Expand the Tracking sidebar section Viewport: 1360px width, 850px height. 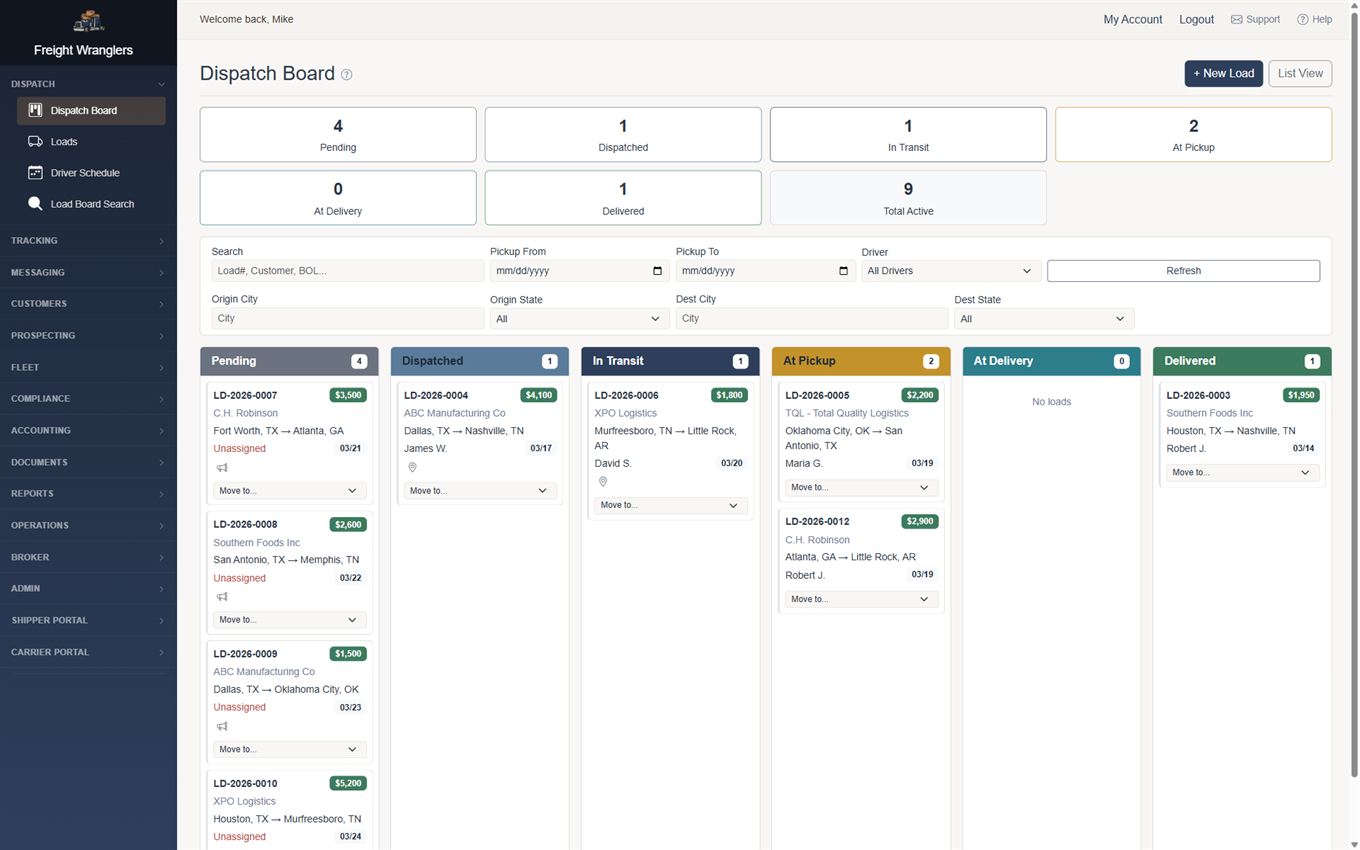click(88, 241)
